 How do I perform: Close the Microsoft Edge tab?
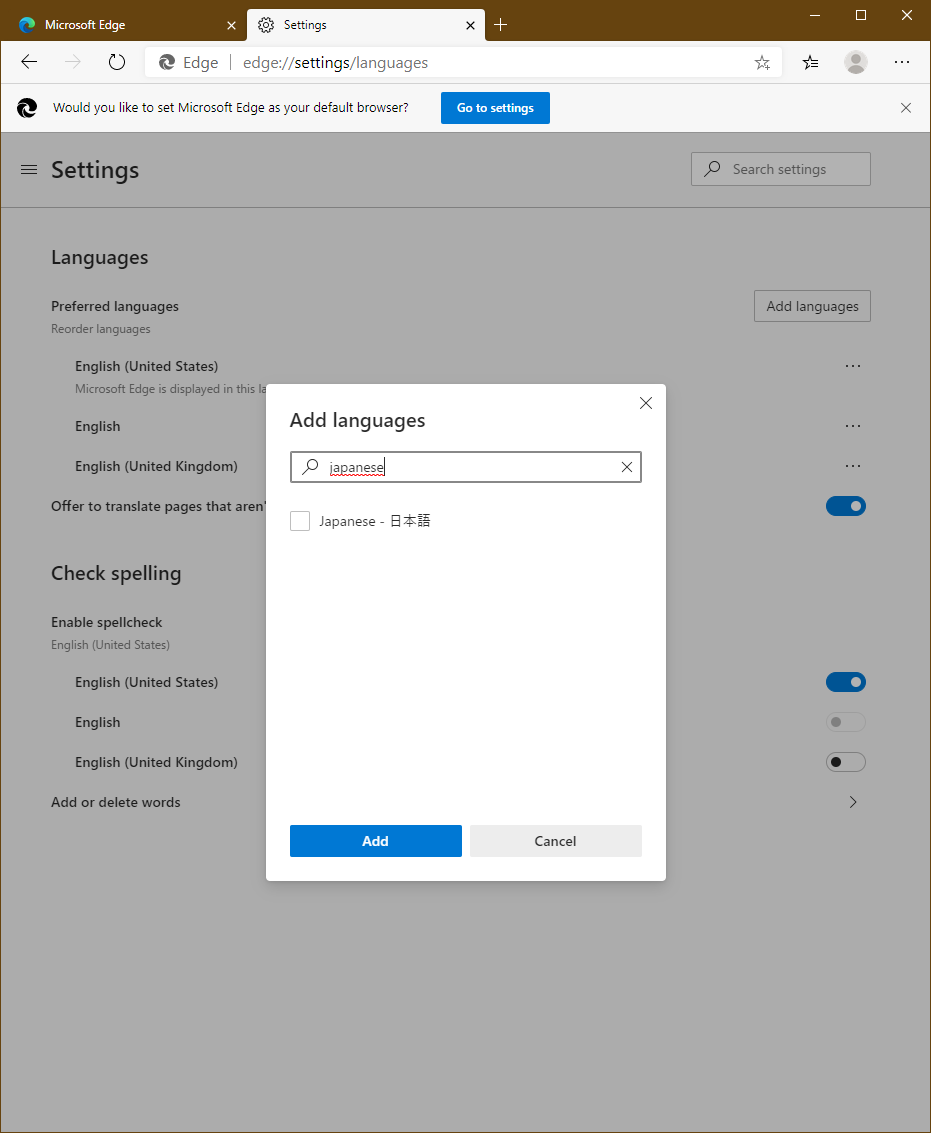click(x=231, y=25)
